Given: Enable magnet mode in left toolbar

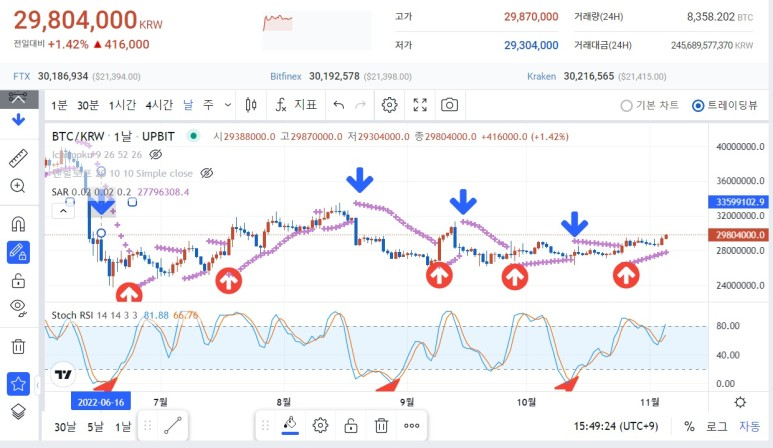Looking at the screenshot, I should click(18, 223).
